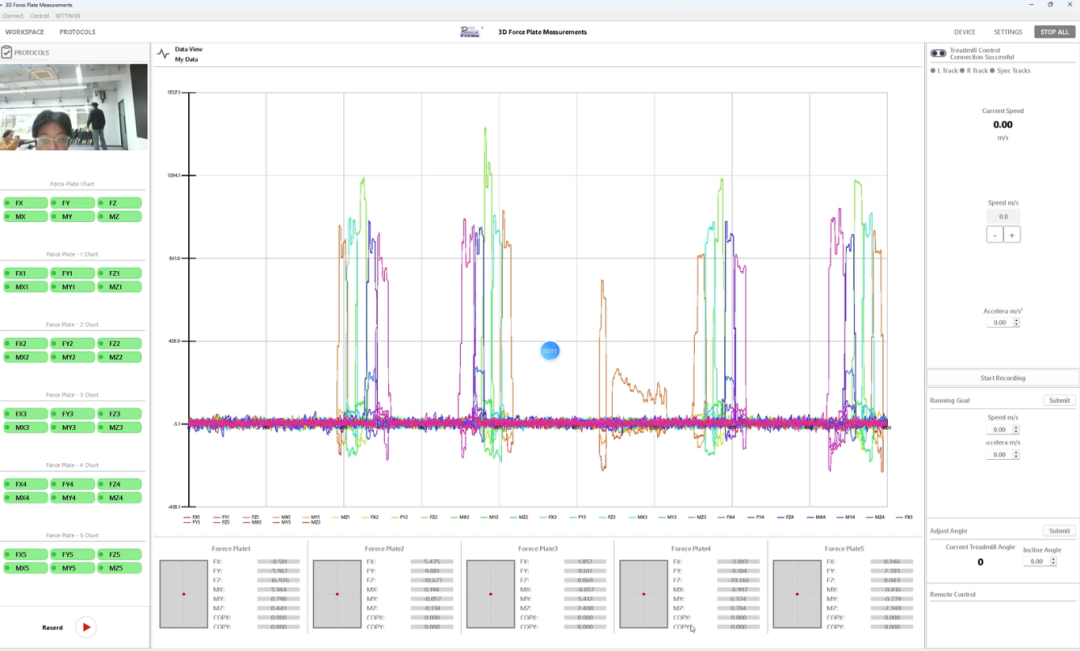1080x651 pixels.
Task: Toggle the Treadmill Control connection switch
Action: tap(938, 54)
